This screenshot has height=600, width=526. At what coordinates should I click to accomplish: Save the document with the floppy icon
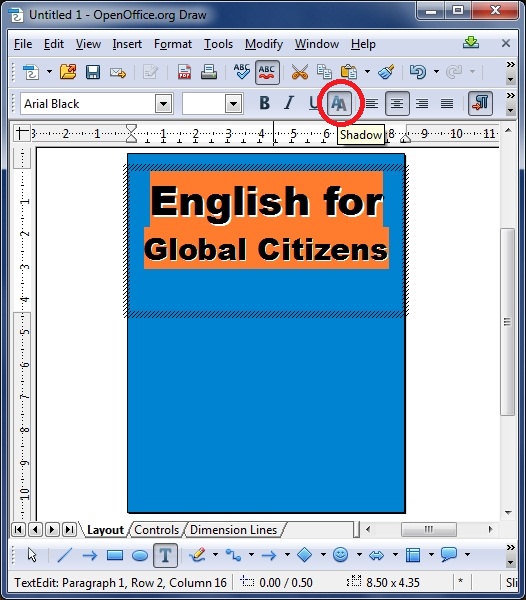point(93,72)
